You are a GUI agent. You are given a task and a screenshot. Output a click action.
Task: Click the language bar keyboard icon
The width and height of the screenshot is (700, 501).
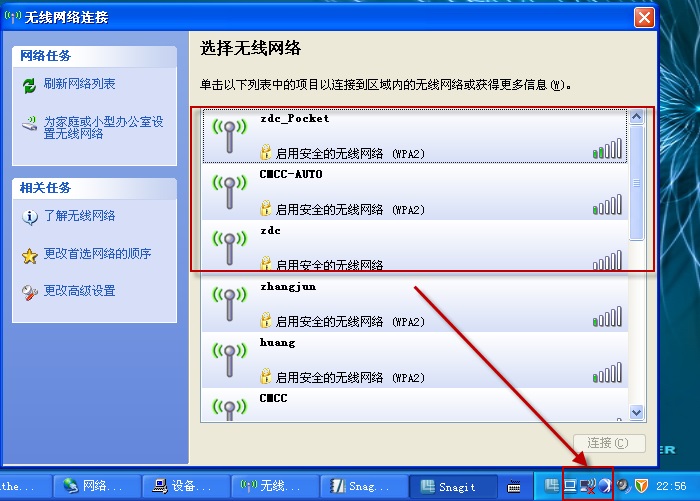[514, 487]
